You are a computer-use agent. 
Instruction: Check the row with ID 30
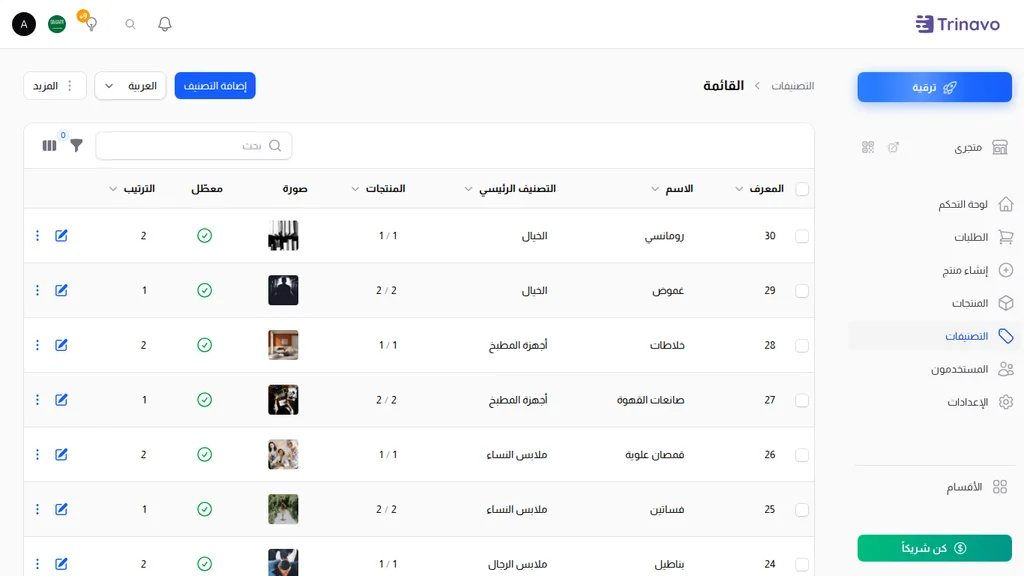pyautogui.click(x=802, y=236)
